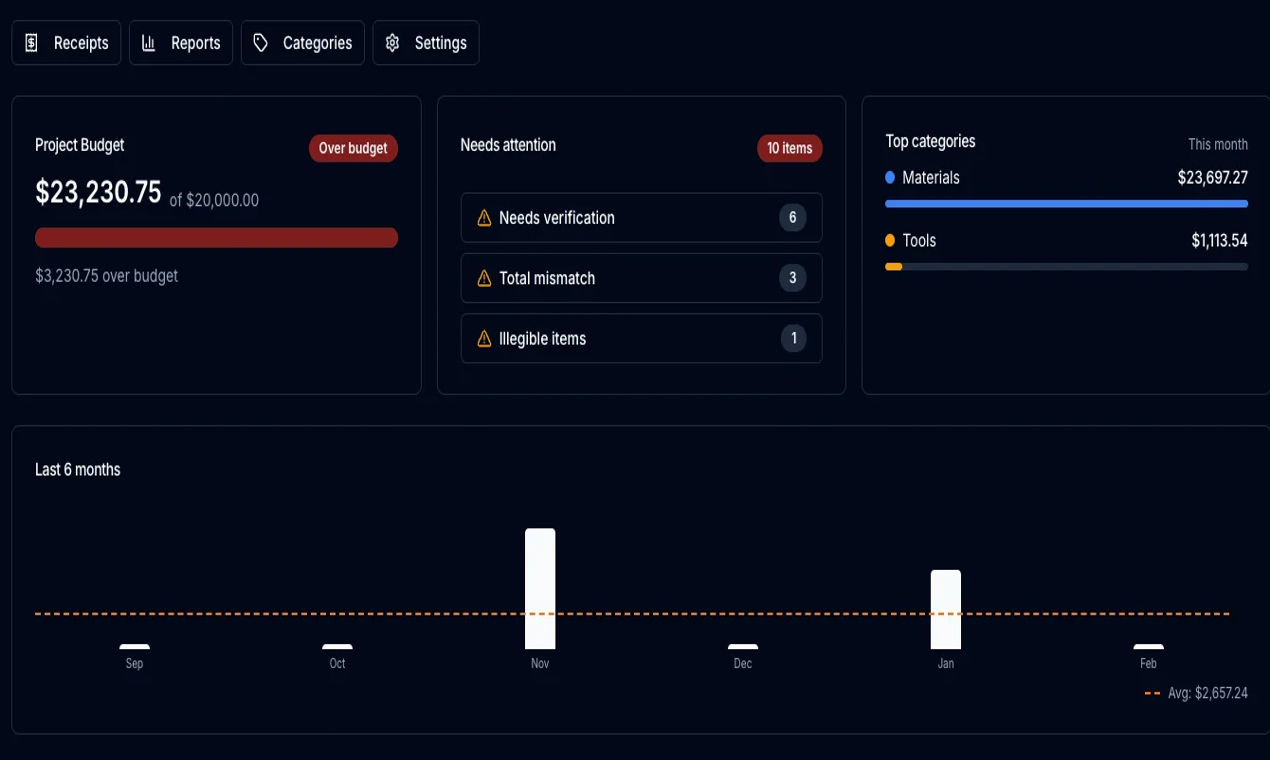Switch to the Categories tab
The width and height of the screenshot is (1270, 760).
[x=303, y=43]
